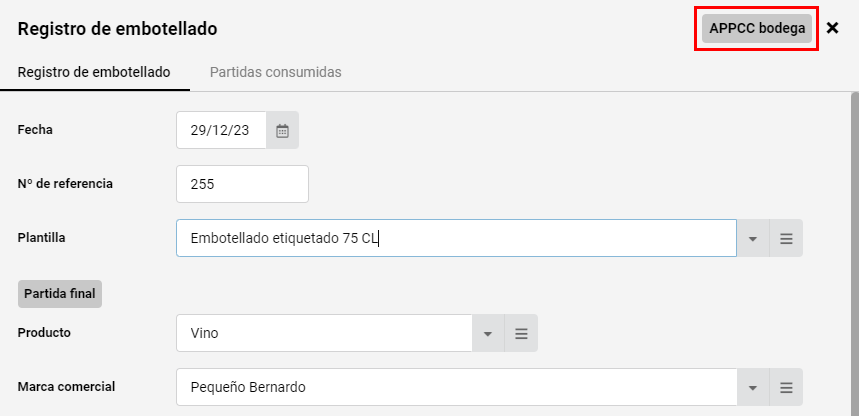
Task: Open the list icon next to Producto
Action: (521, 333)
